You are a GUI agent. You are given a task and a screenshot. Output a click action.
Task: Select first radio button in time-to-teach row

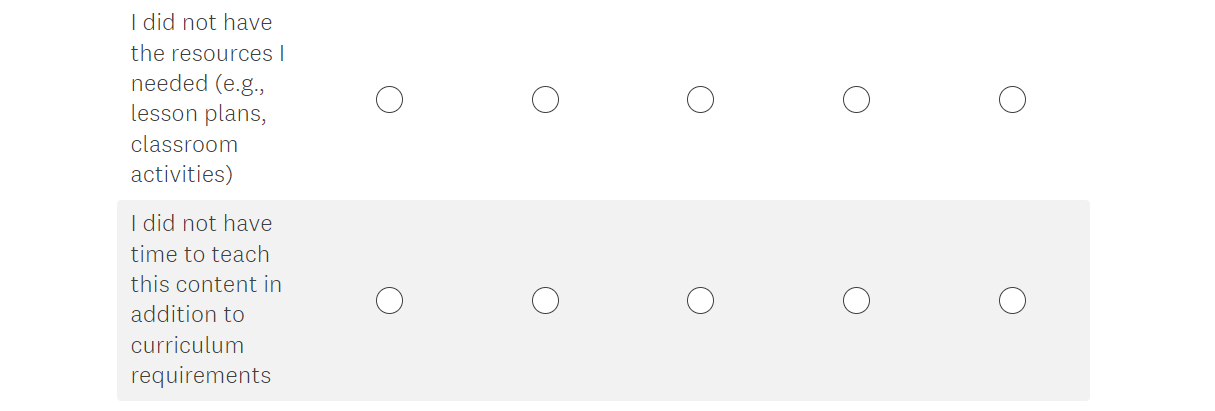(389, 301)
